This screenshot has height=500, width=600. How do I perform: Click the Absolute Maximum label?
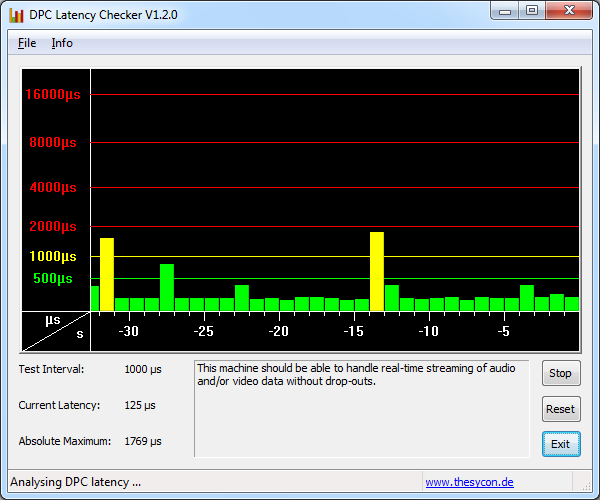(x=65, y=441)
